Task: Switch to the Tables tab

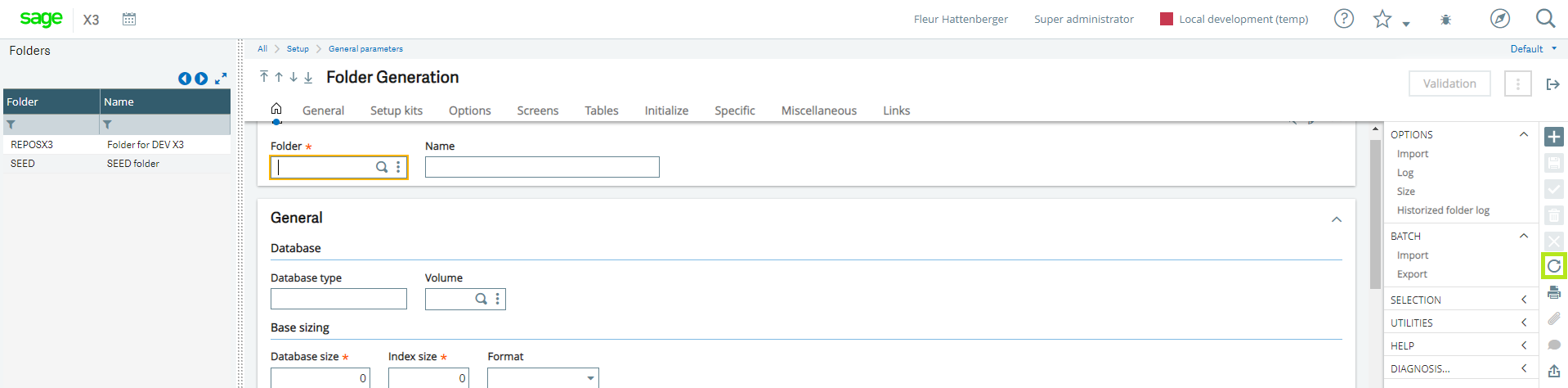Action: coord(601,111)
